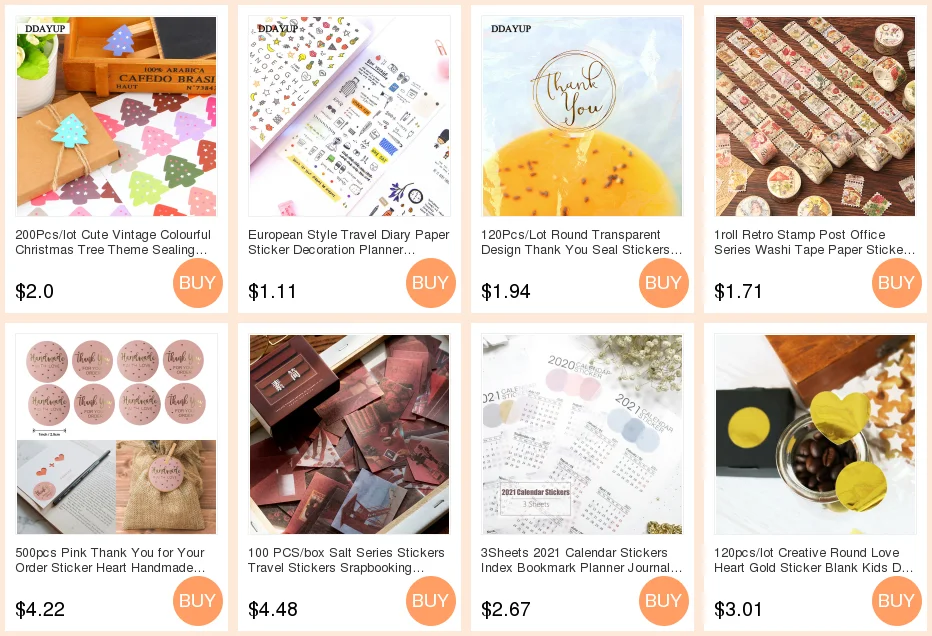
Task: Open the Christmas tree stickers product image
Action: tap(116, 117)
